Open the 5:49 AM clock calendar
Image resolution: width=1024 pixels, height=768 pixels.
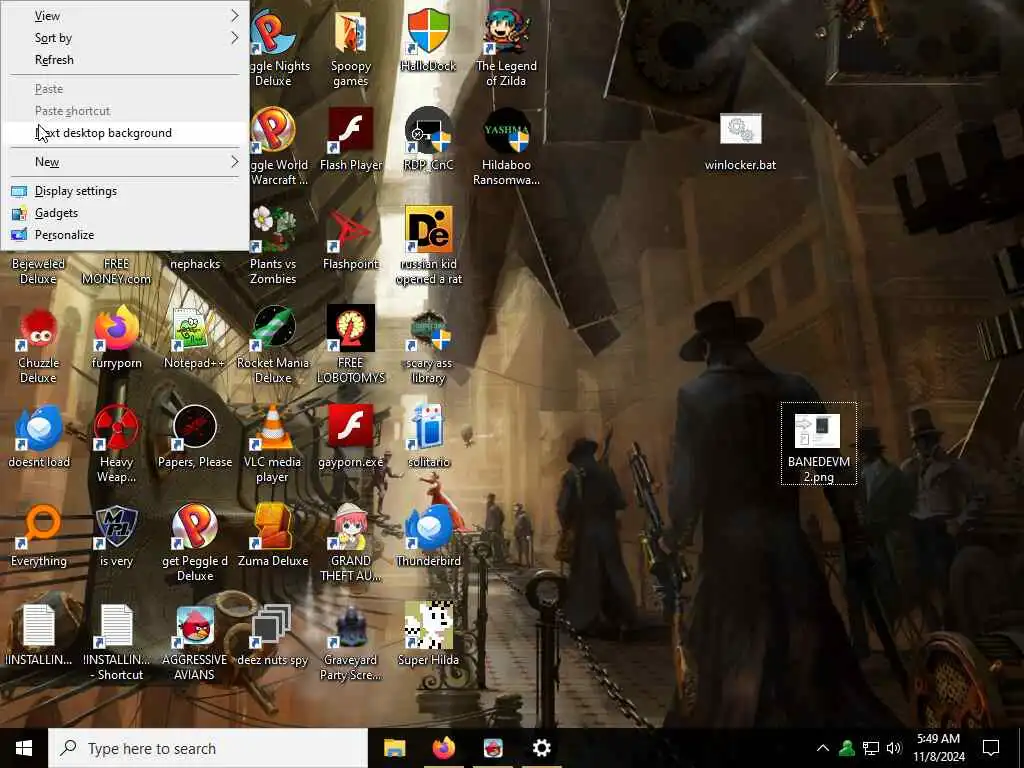938,748
